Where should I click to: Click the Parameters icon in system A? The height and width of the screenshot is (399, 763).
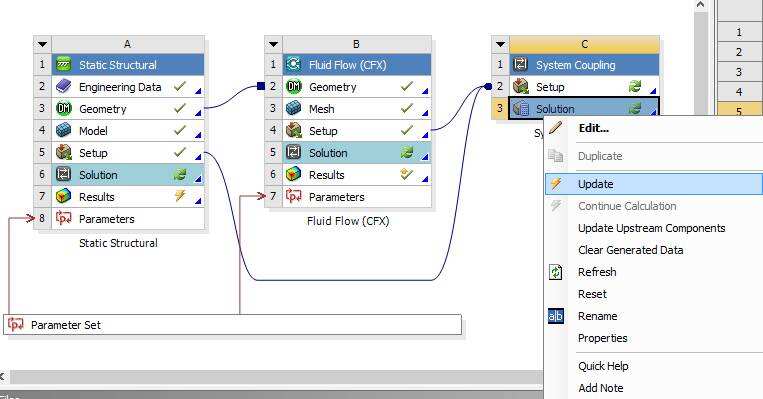click(x=64, y=218)
